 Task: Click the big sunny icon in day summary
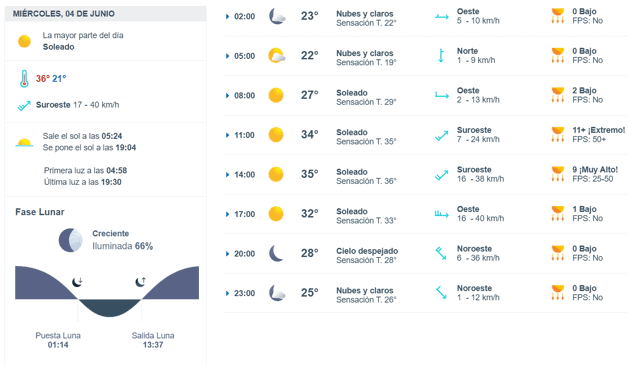(x=24, y=41)
